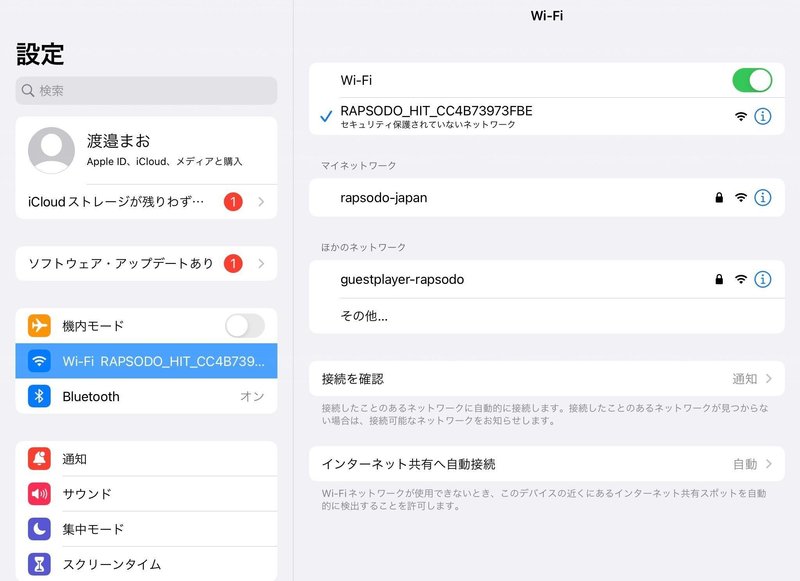This screenshot has height=581, width=800.
Task: Click Apple ID、iCloud、メディアと購入 subtitle
Action: (x=164, y=161)
